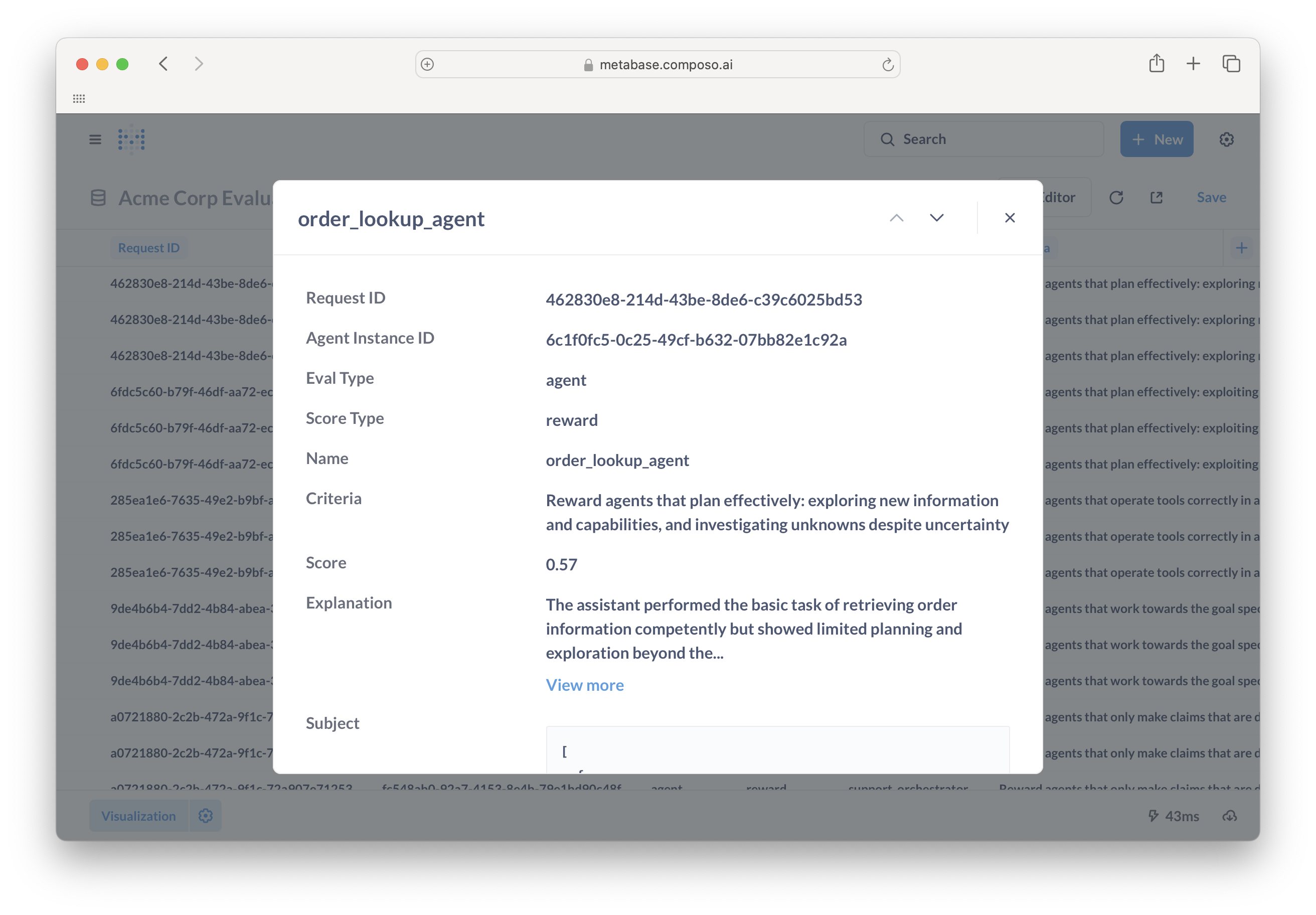This screenshot has height=915, width=1316.
Task: Save the current question
Action: [x=1211, y=197]
